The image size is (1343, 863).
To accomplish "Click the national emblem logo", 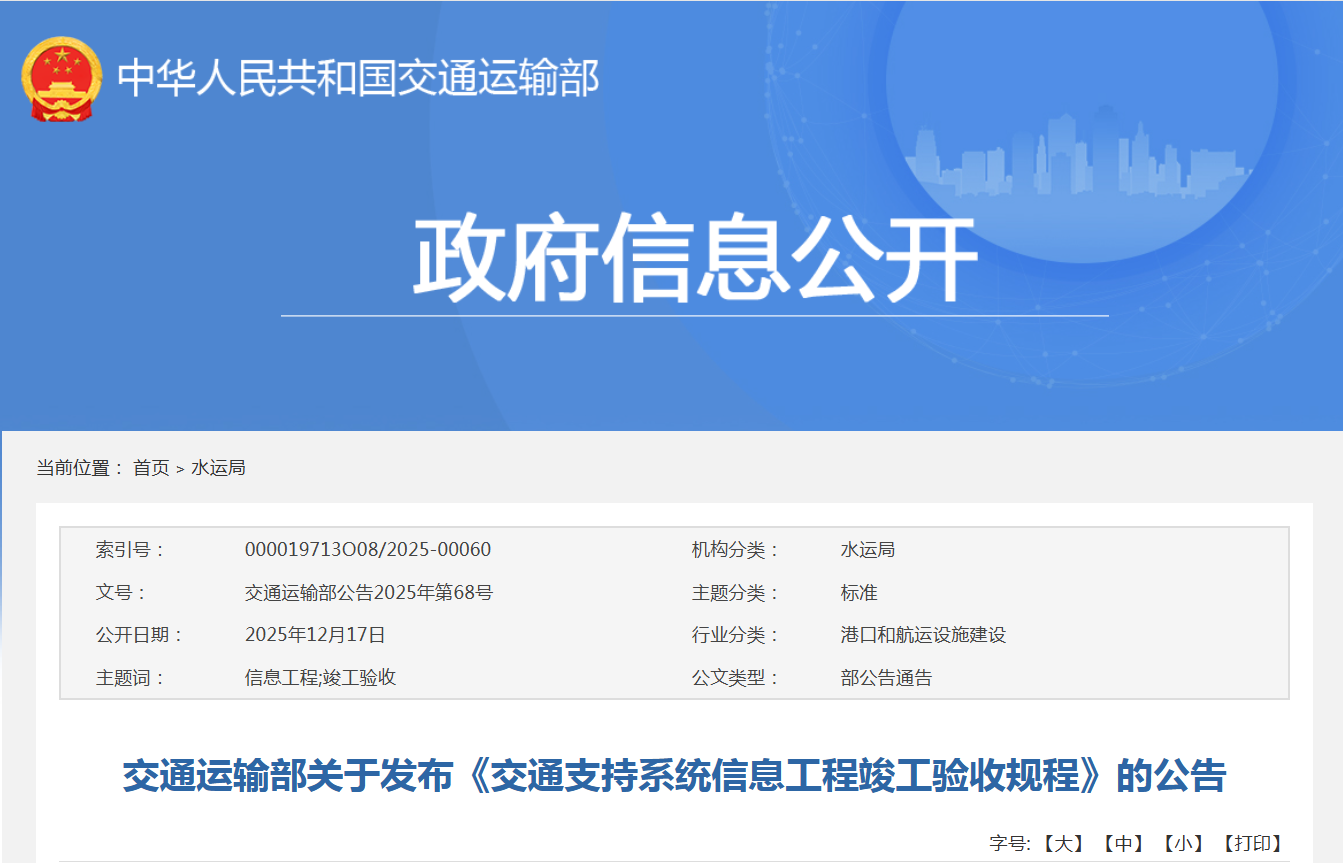I will click(x=61, y=78).
